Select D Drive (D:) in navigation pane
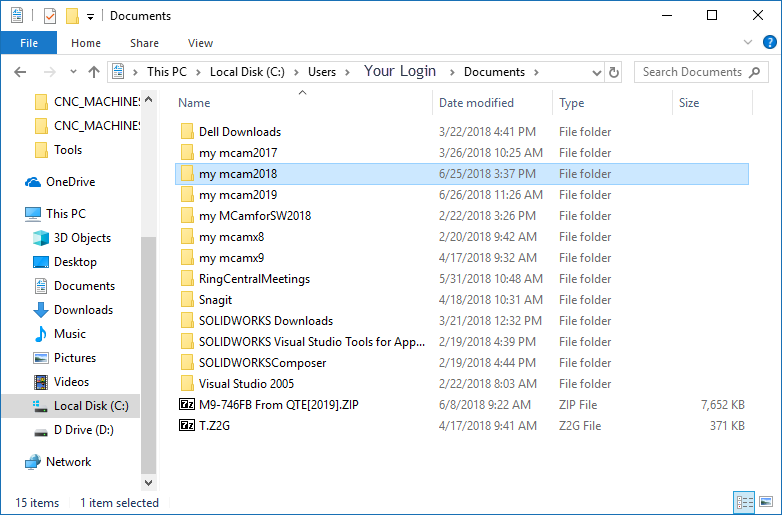This screenshot has width=782, height=515. pyautogui.click(x=73, y=430)
